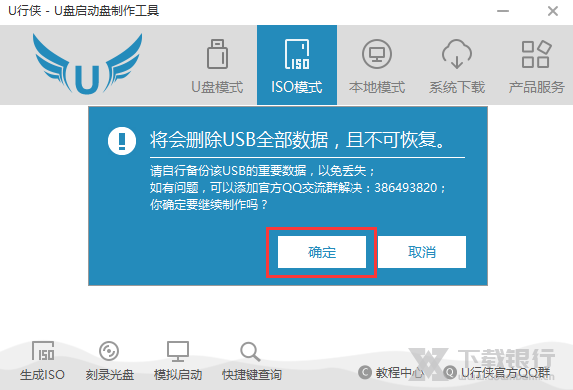Screen dimensions: 573x390
Task: Confirm with the 确定 button
Action: point(322,252)
